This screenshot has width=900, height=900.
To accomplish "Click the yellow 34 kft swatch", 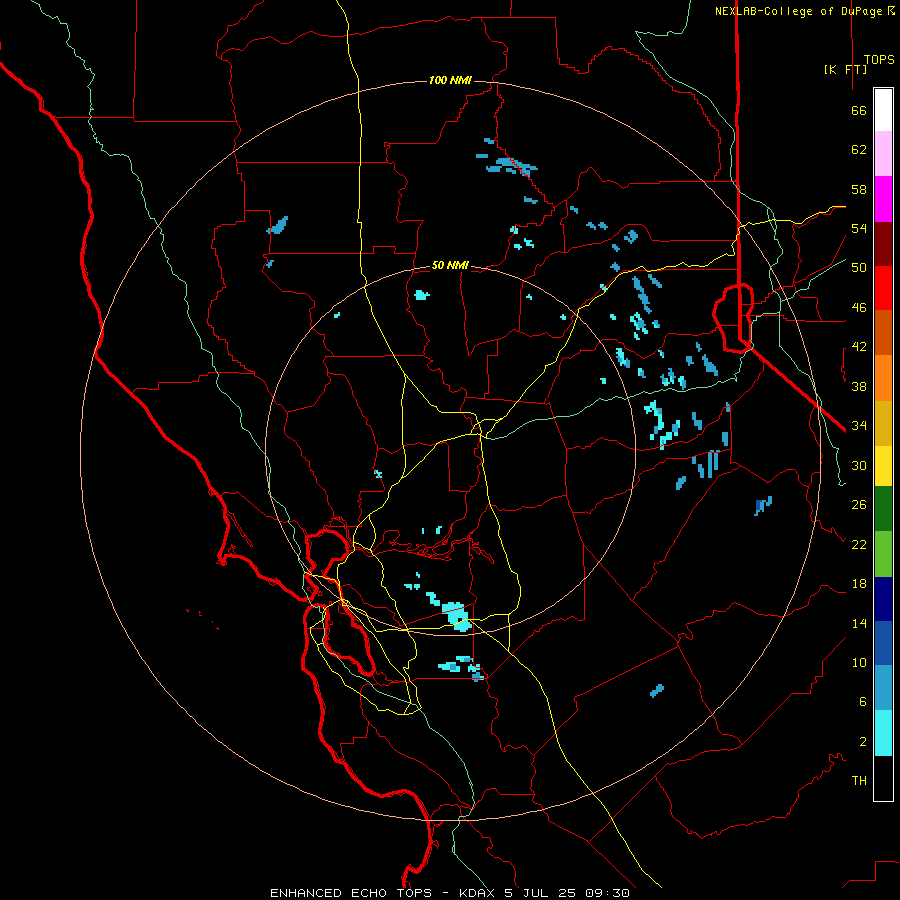I will pos(883,466).
